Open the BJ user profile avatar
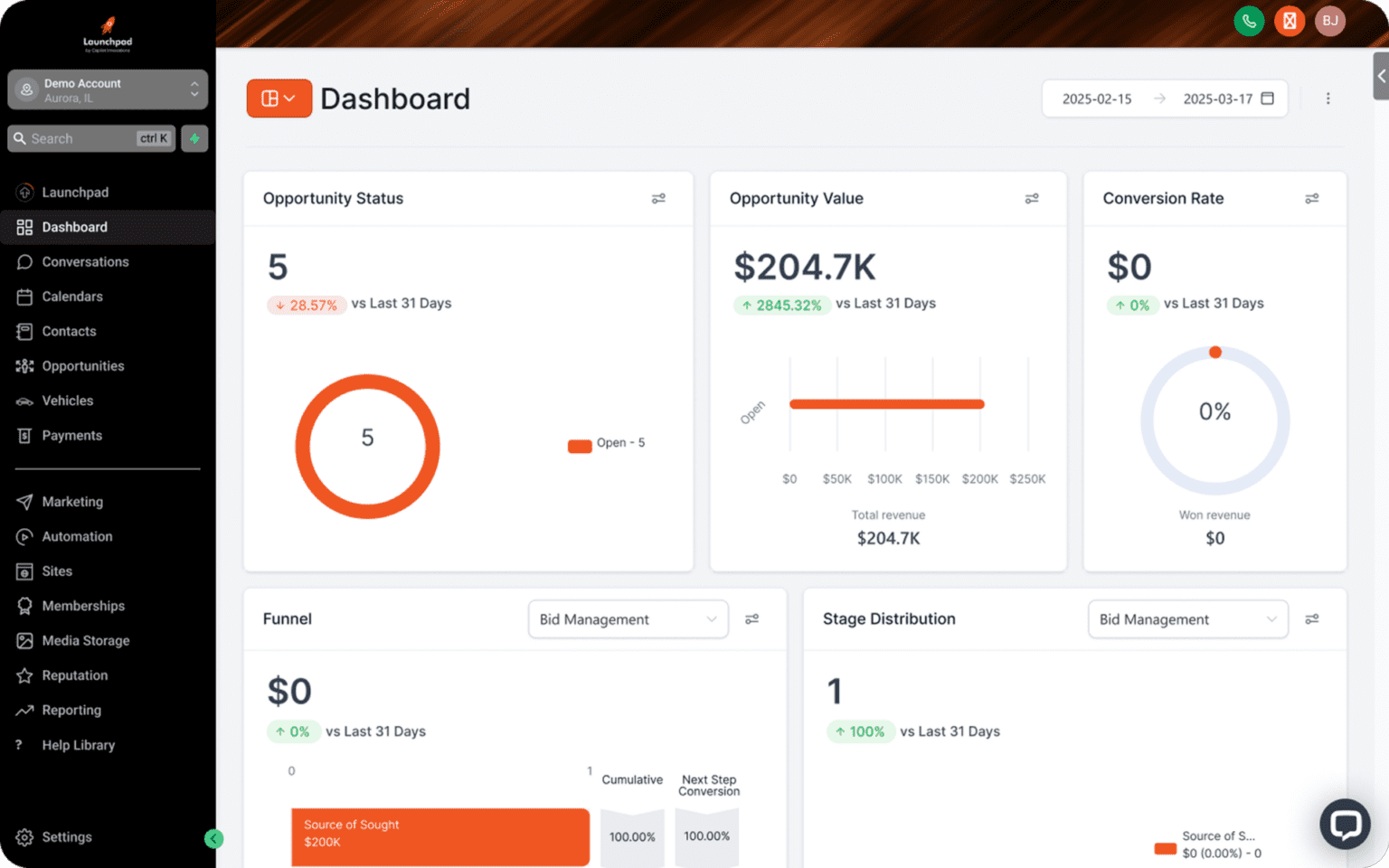The image size is (1389, 868). click(1330, 21)
